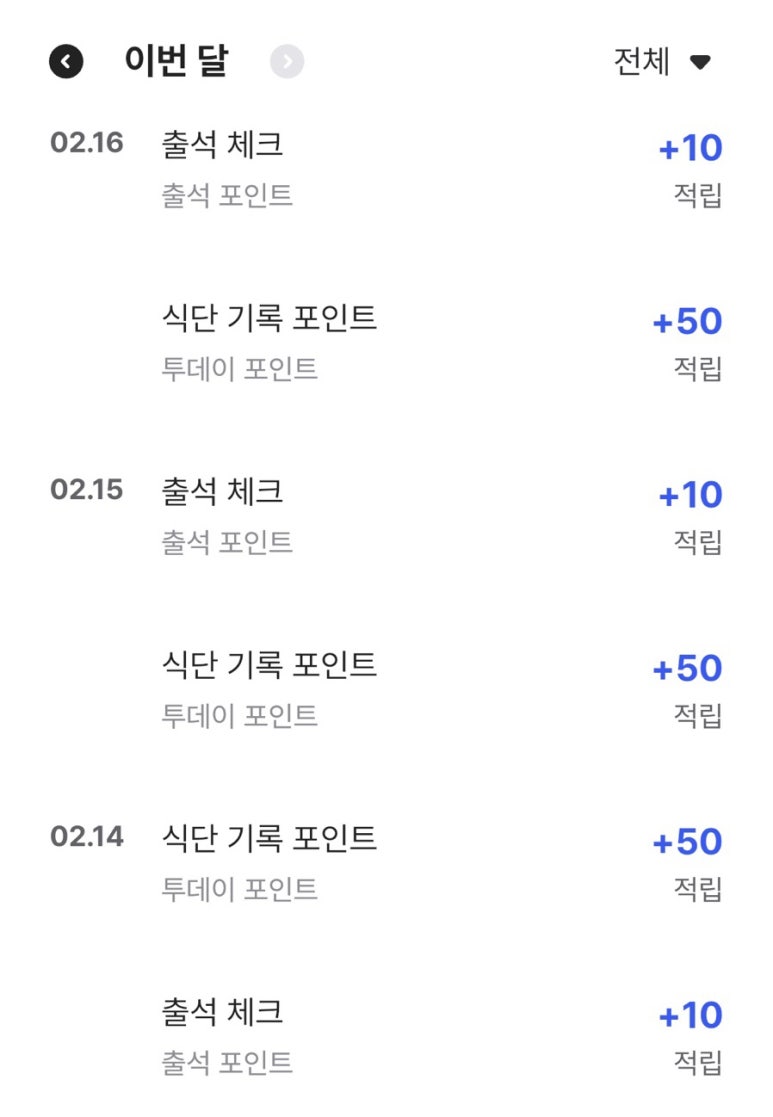Go to previous month with back arrow
Screen dimensions: 773x1117
66,61
